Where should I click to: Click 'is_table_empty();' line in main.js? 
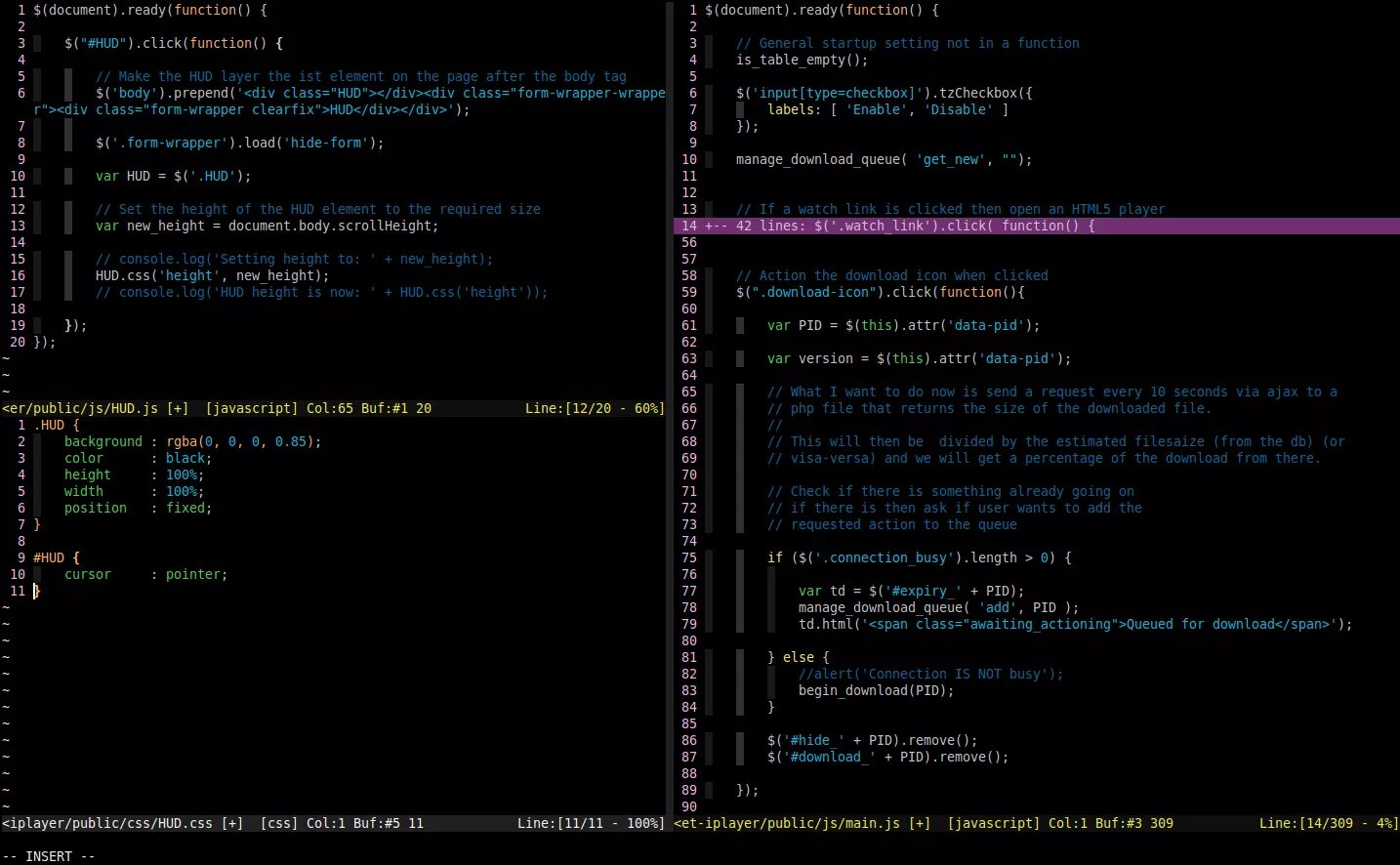click(x=803, y=60)
